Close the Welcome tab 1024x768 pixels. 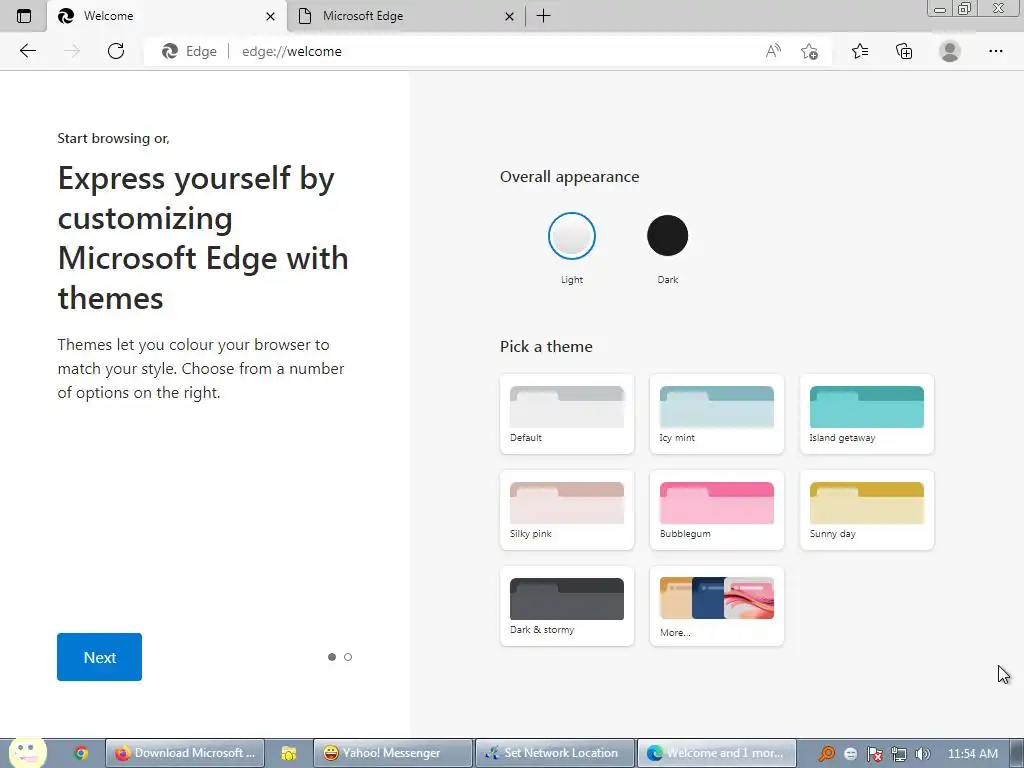pyautogui.click(x=270, y=16)
